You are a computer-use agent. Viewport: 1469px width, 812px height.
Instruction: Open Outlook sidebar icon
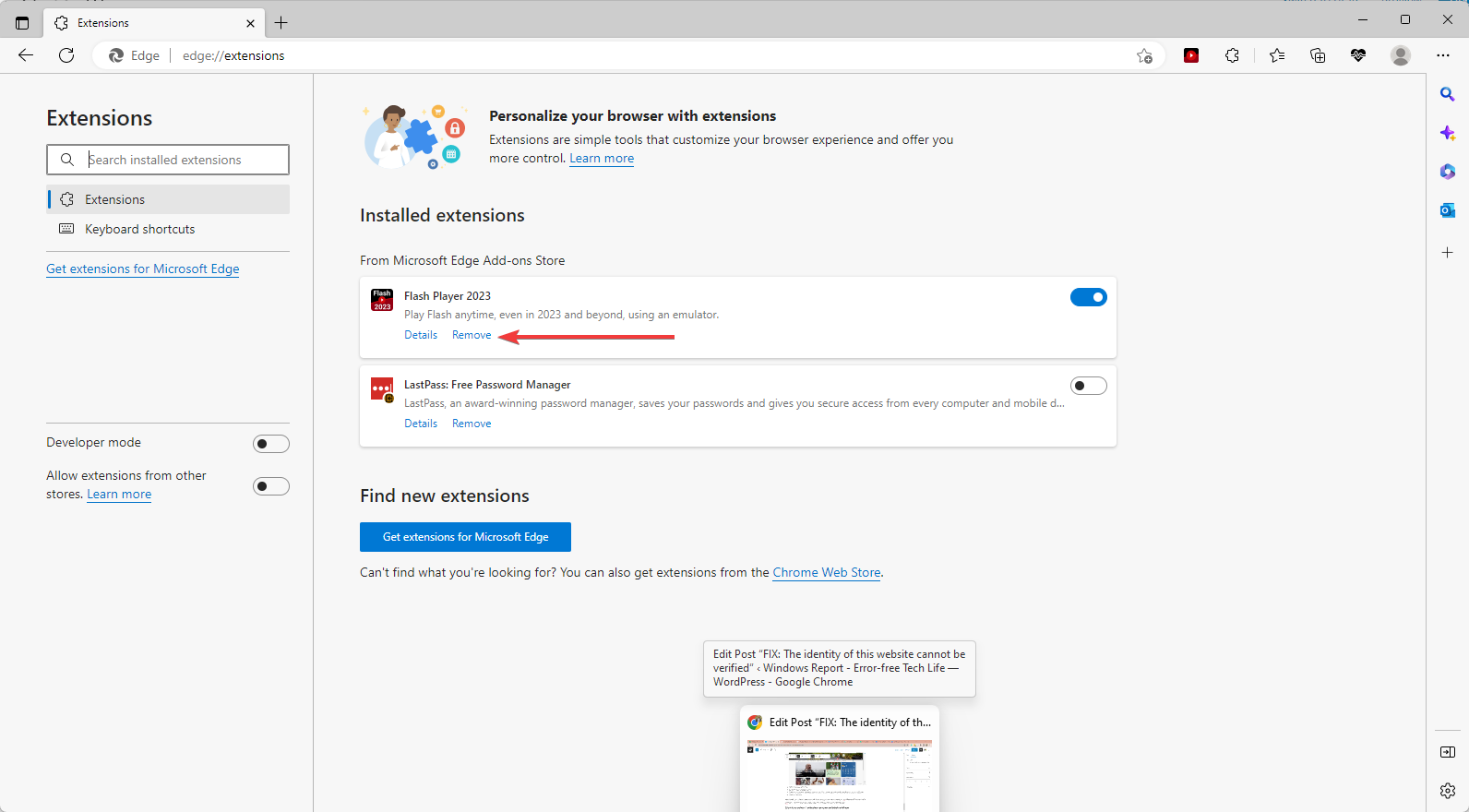1448,210
